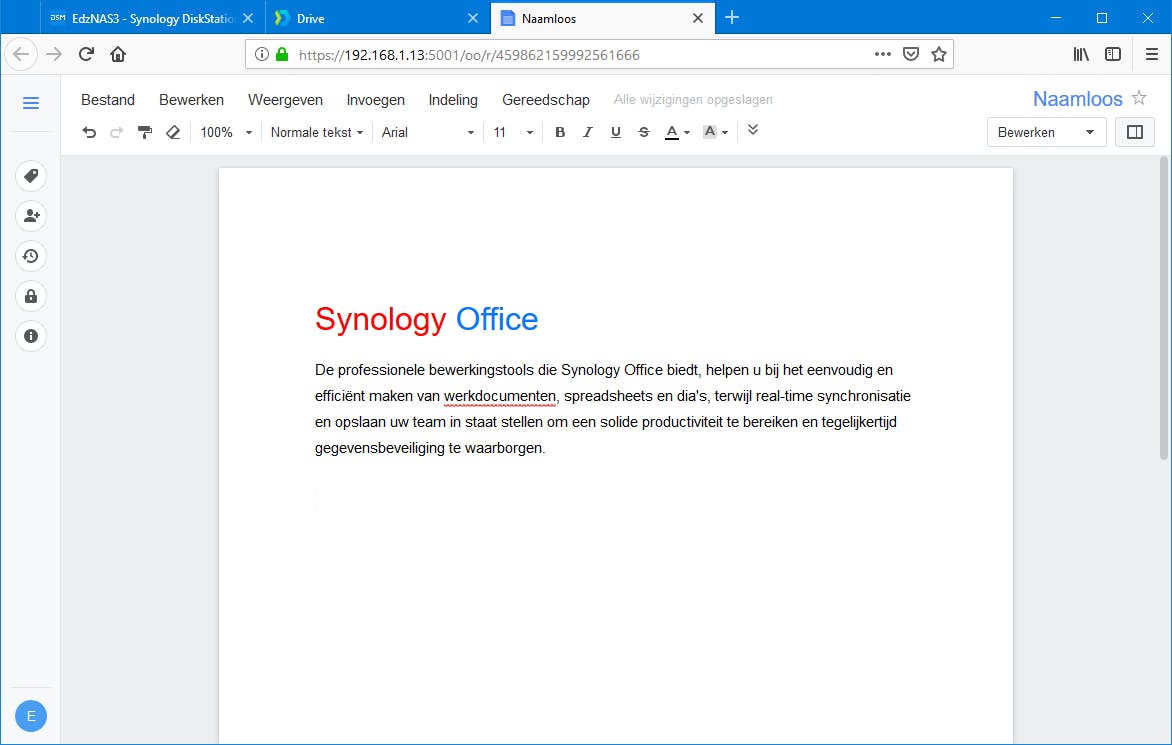The width and height of the screenshot is (1172, 745).
Task: Open page actions three dots
Action: 883,54
